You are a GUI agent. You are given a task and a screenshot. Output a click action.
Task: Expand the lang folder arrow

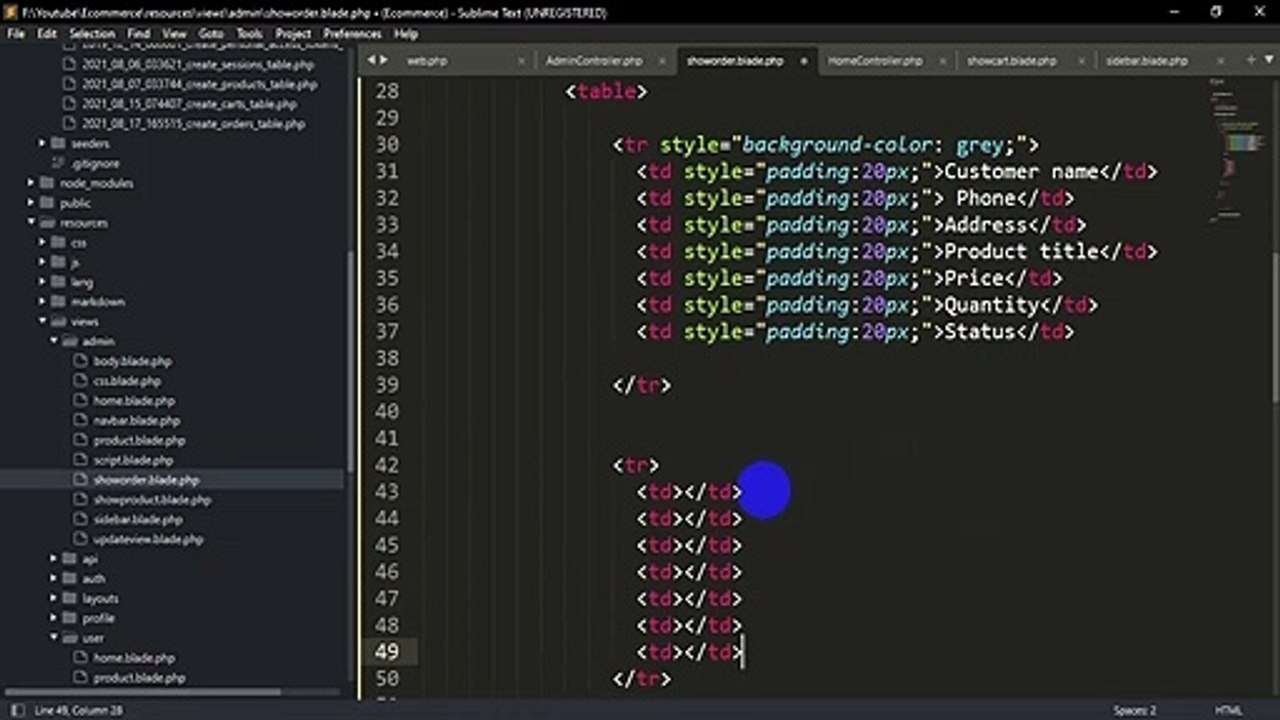(42, 282)
